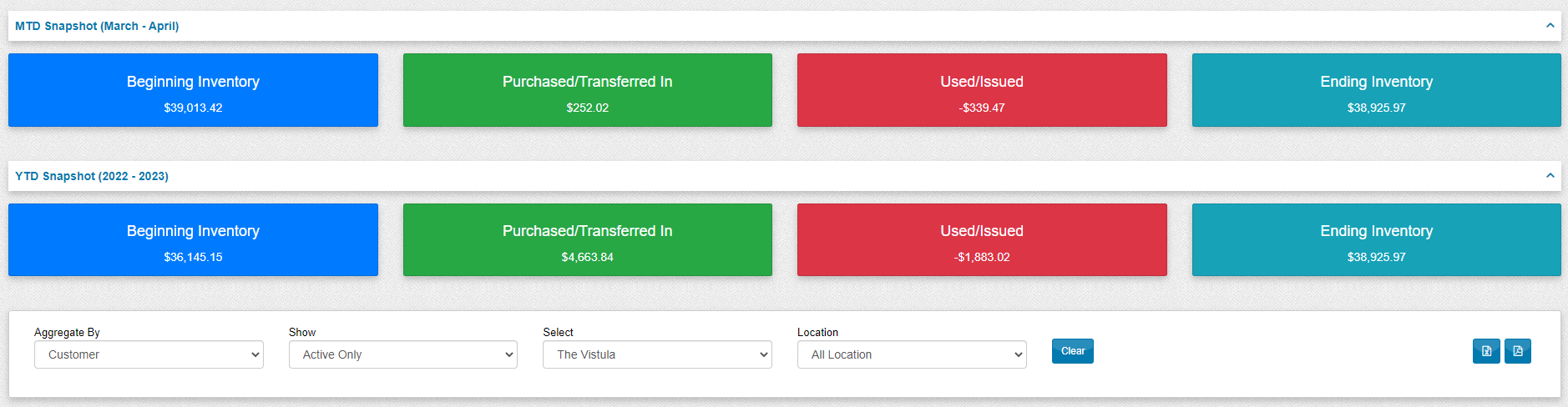The width and height of the screenshot is (1568, 407).
Task: Open the Select dropdown showing The Vistula
Action: pyautogui.click(x=657, y=354)
